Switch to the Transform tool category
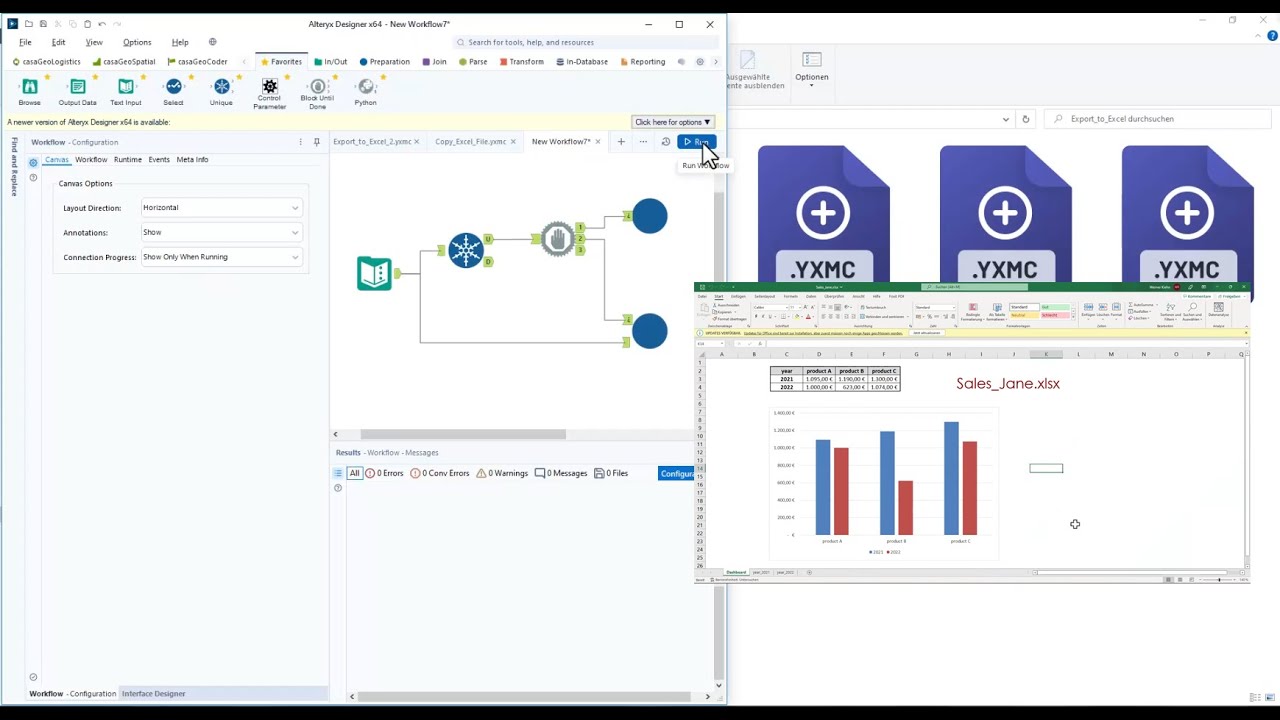This screenshot has height=720, width=1280. 521,62
